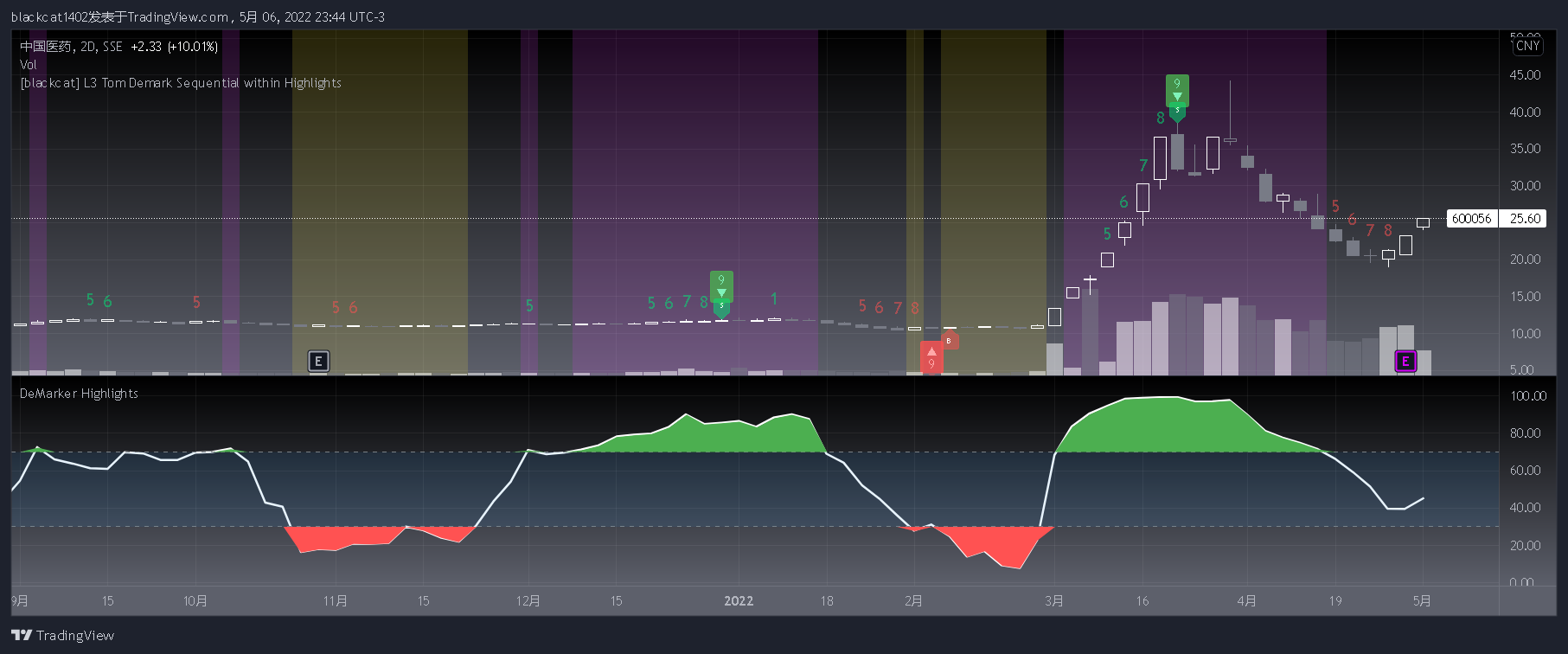The height and width of the screenshot is (654, 1568).
Task: Click the 40.00 price scale label
Action: click(1525, 112)
